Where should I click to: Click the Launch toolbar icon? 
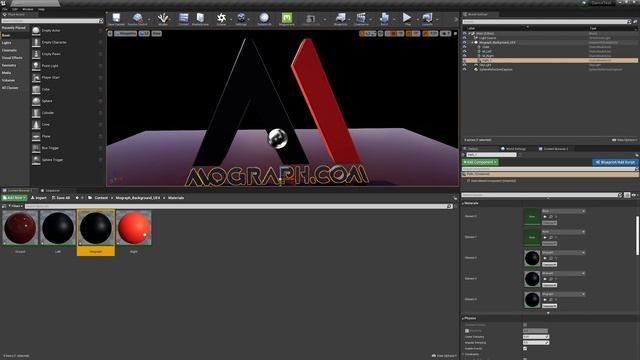click(x=427, y=19)
